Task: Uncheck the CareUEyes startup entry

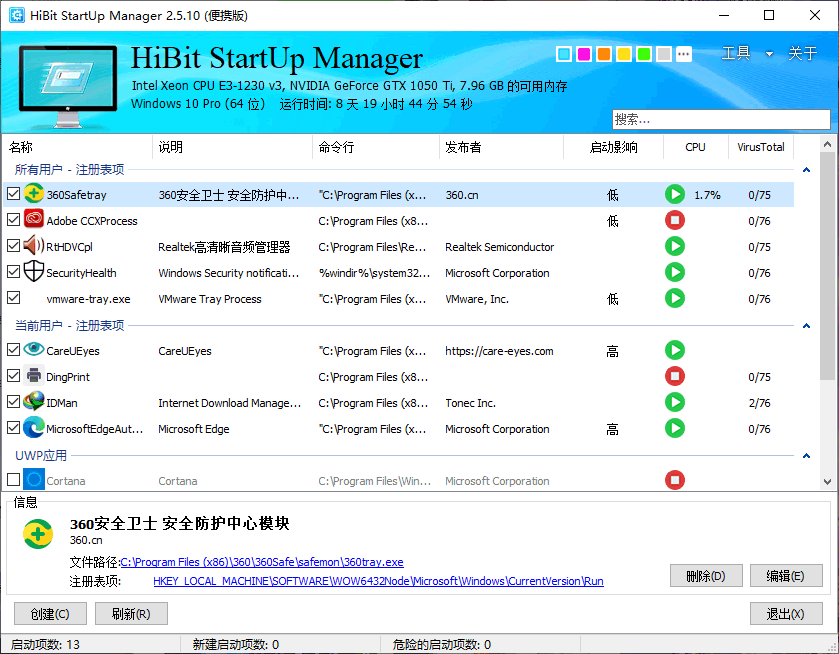Action: 13,349
